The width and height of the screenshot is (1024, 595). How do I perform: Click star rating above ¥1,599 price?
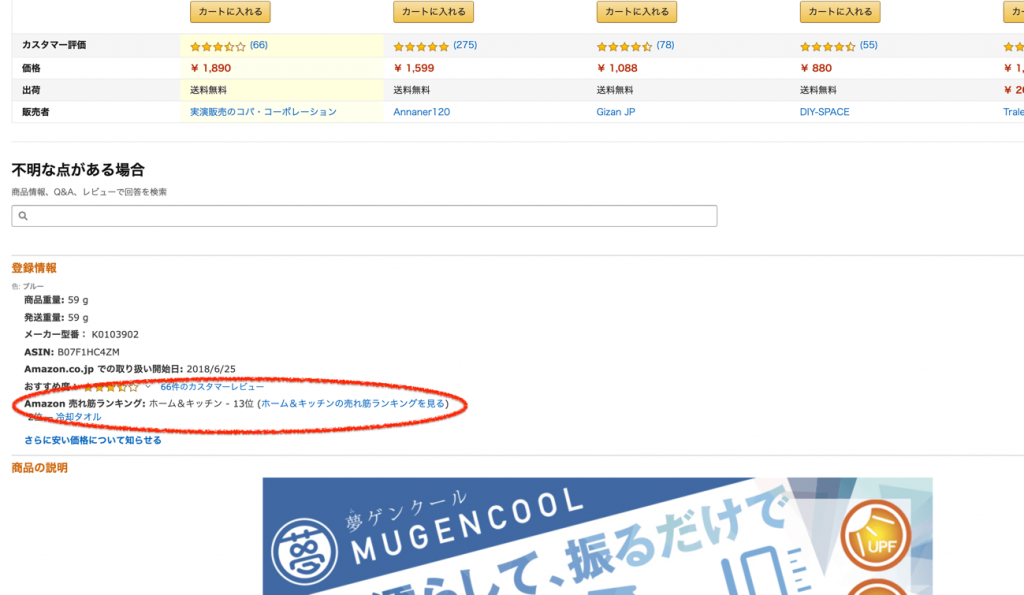(x=421, y=46)
